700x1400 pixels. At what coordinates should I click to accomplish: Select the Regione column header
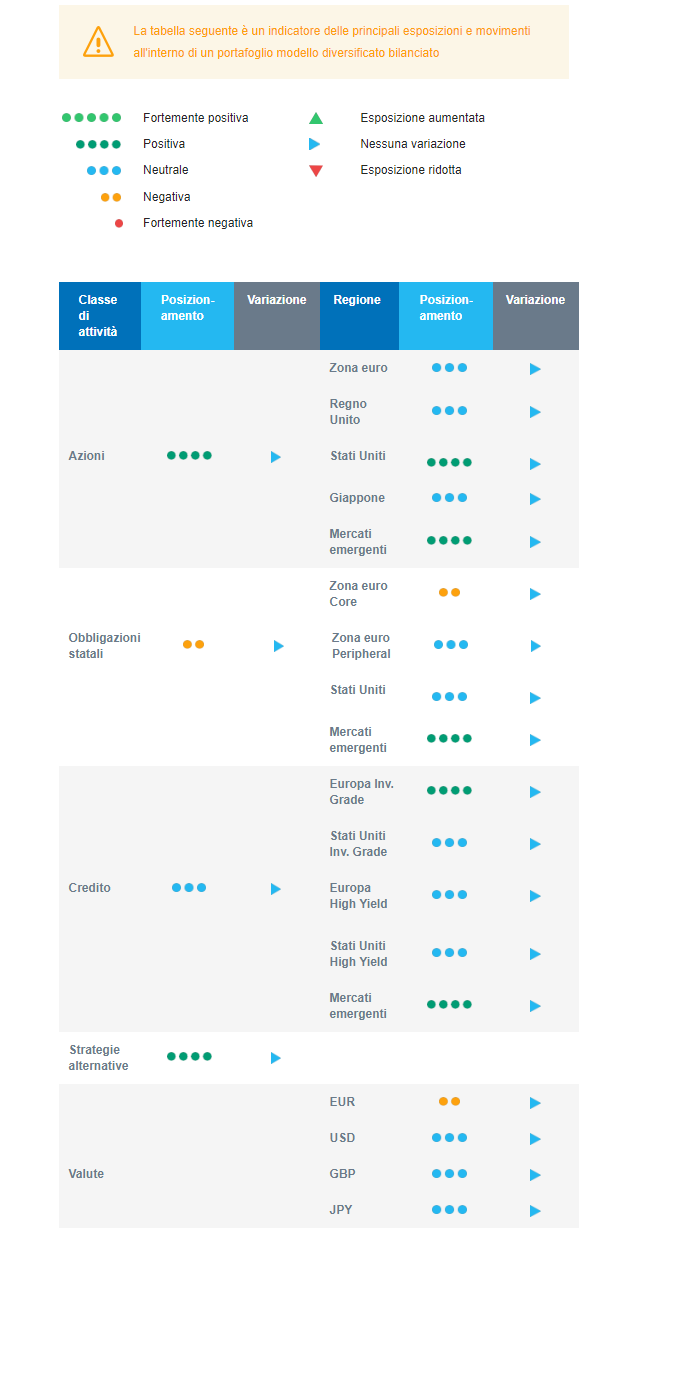[x=357, y=300]
